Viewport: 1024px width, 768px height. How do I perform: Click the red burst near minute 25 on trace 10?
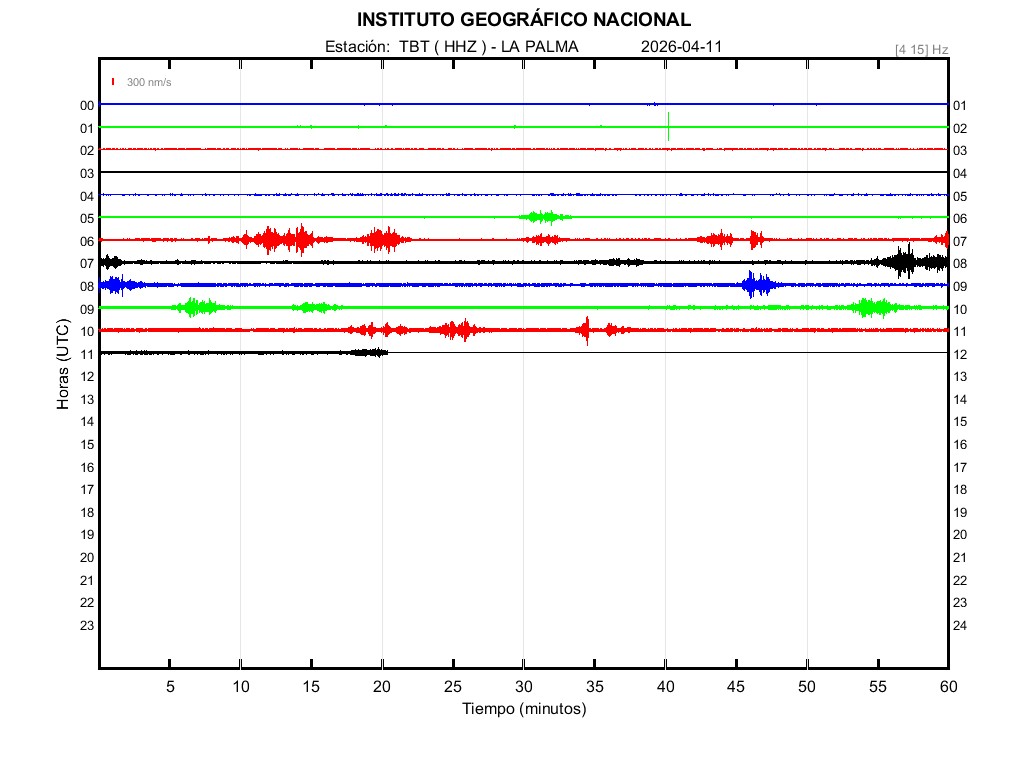(x=459, y=330)
